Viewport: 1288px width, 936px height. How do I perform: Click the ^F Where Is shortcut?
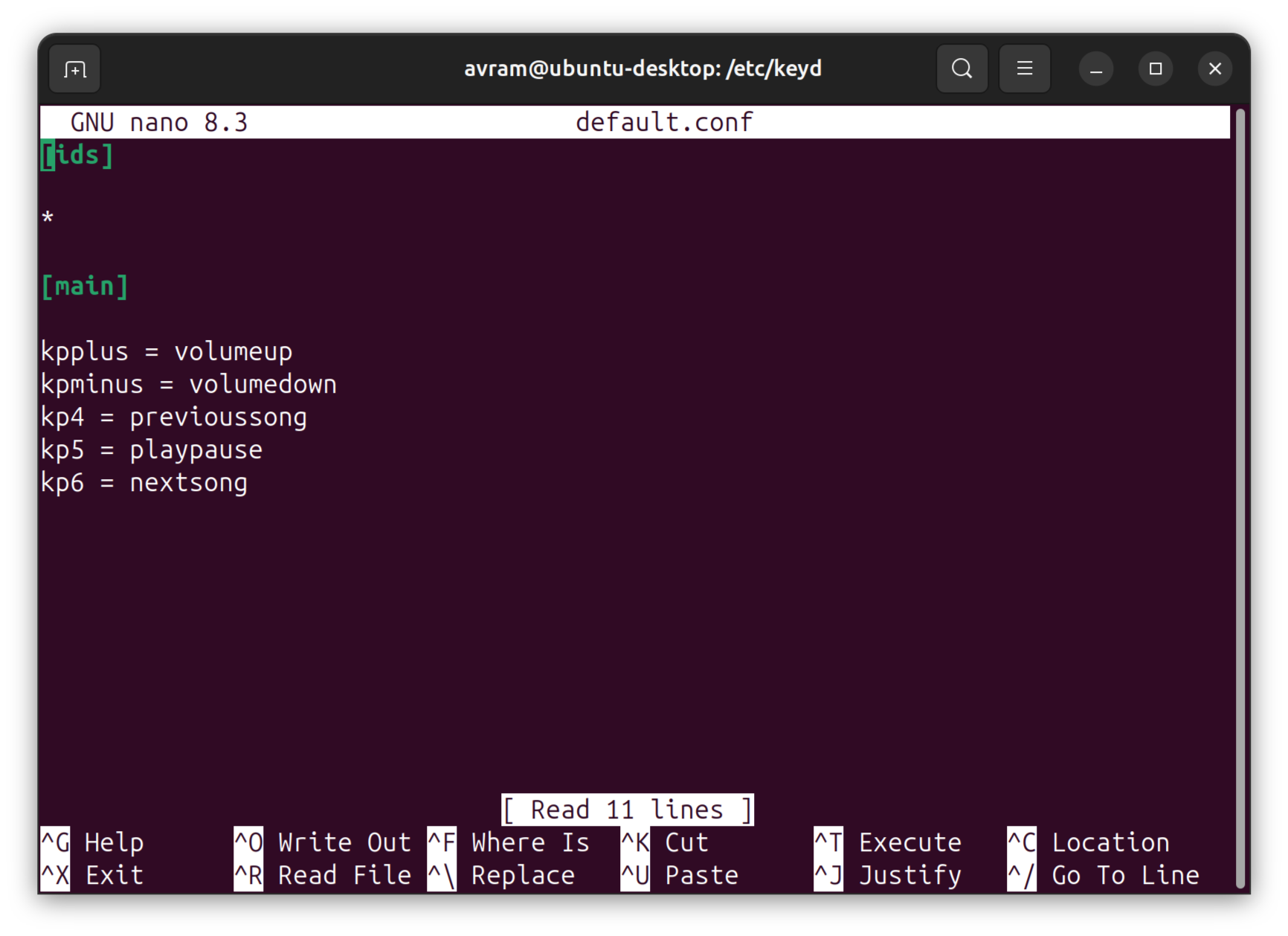pyautogui.click(x=509, y=842)
